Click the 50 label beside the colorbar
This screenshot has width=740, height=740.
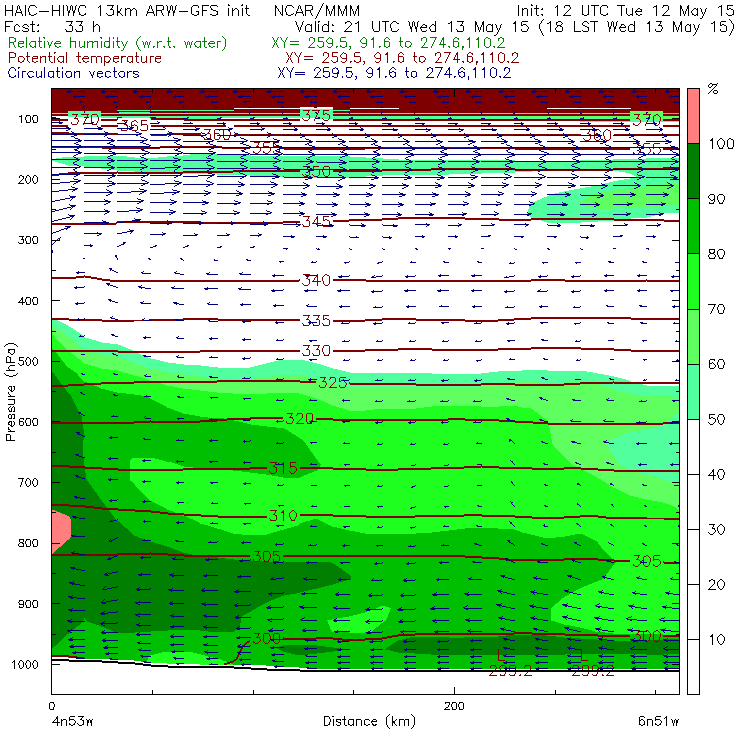coord(716,419)
